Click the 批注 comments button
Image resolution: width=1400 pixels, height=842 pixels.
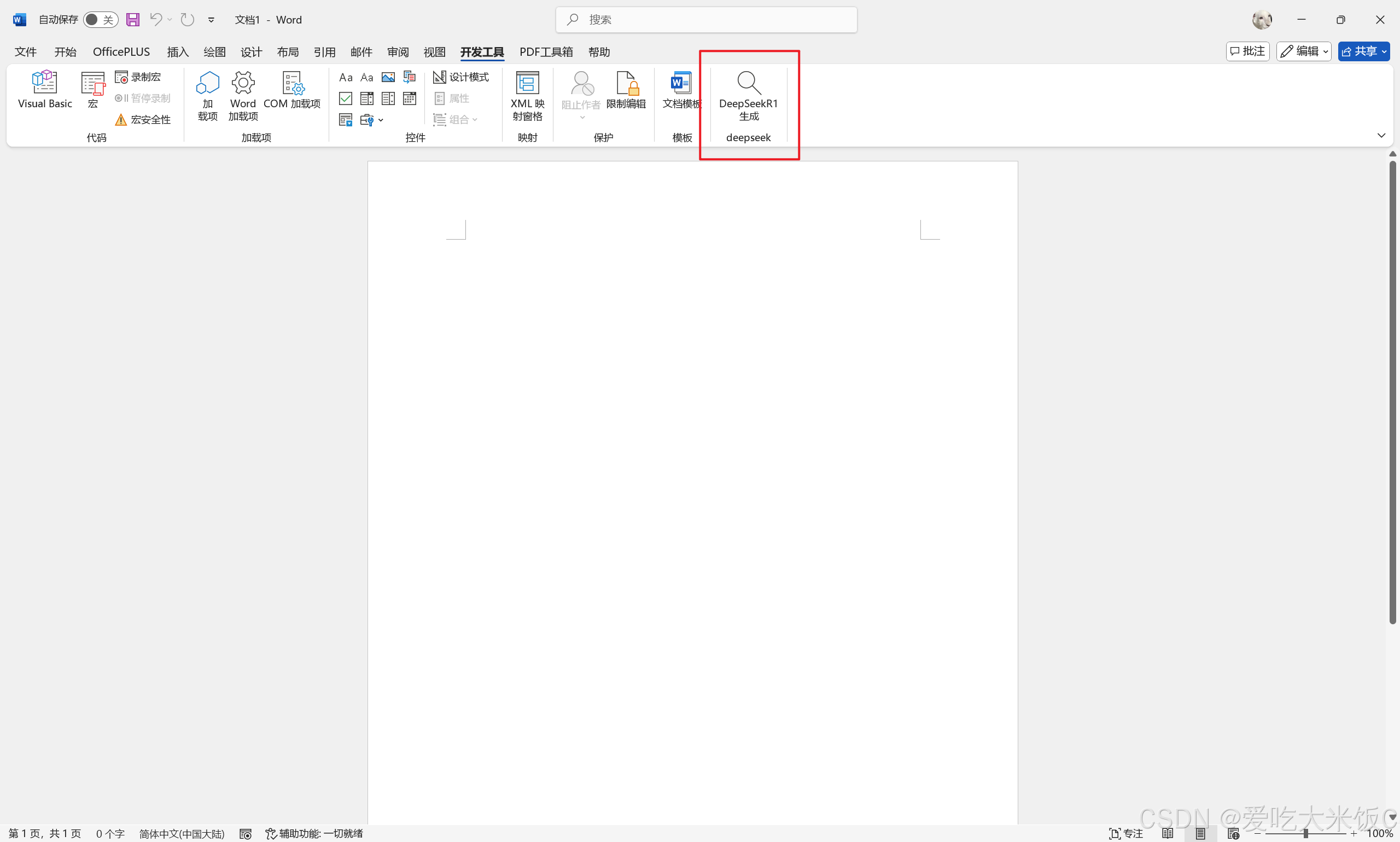coord(1247,51)
